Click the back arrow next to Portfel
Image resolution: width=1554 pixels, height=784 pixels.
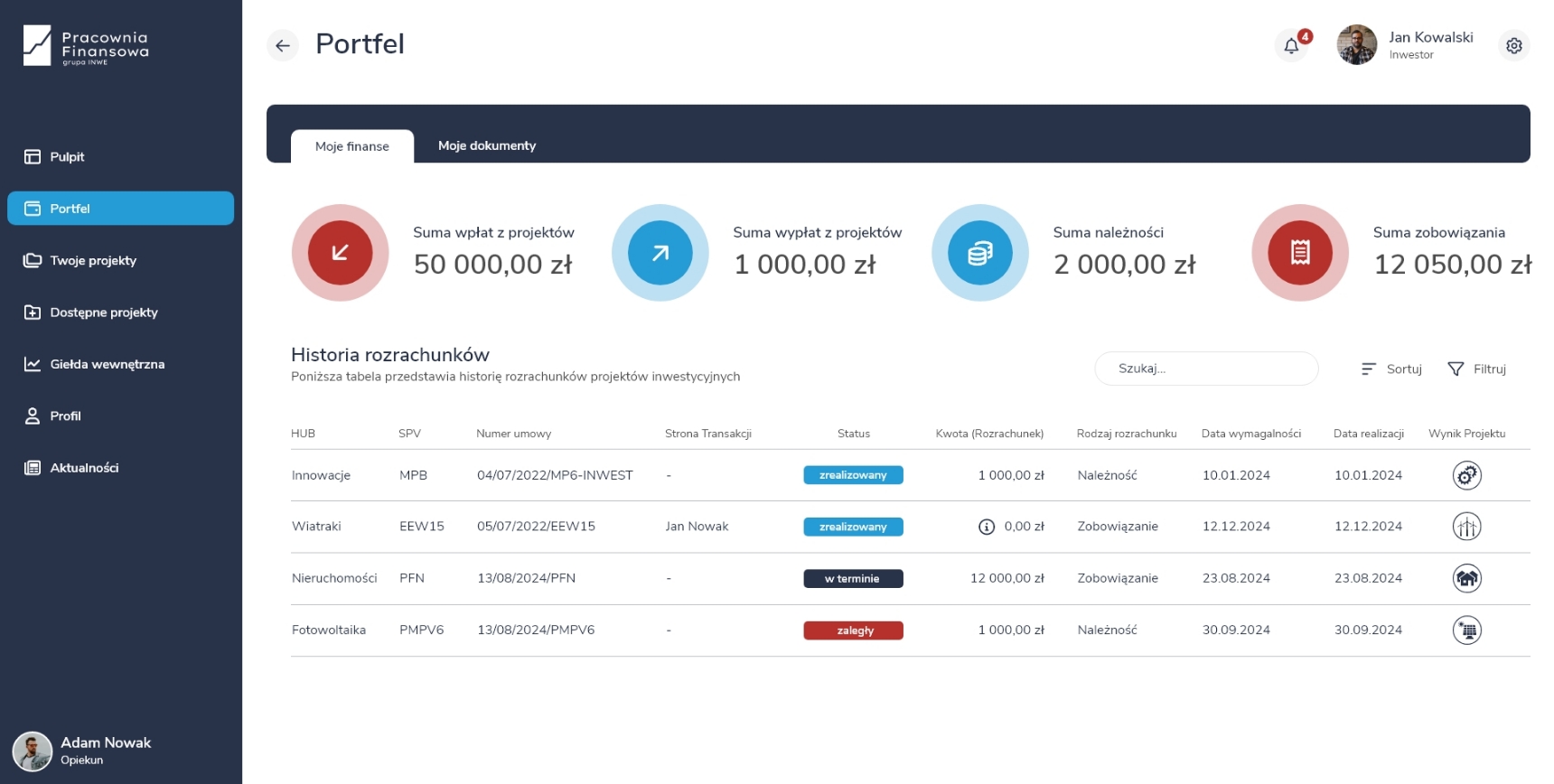point(283,45)
